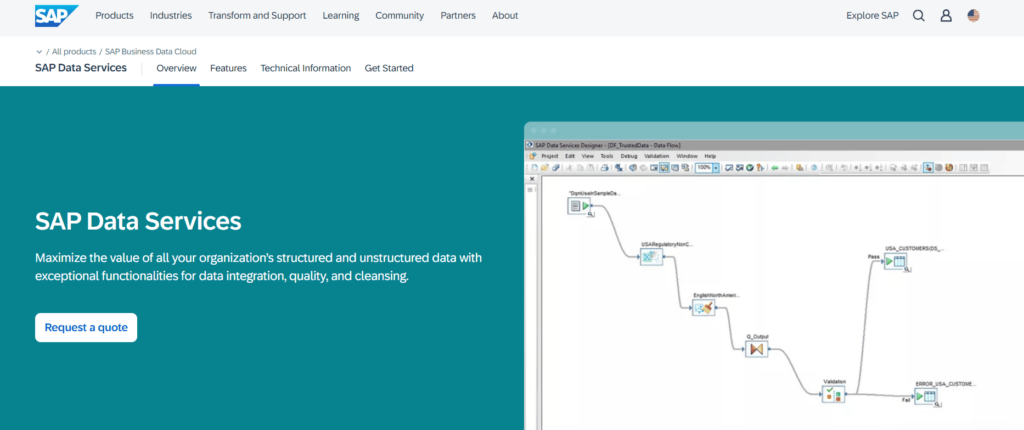Switch to the Features tab
Image resolution: width=1024 pixels, height=430 pixels.
(x=228, y=68)
